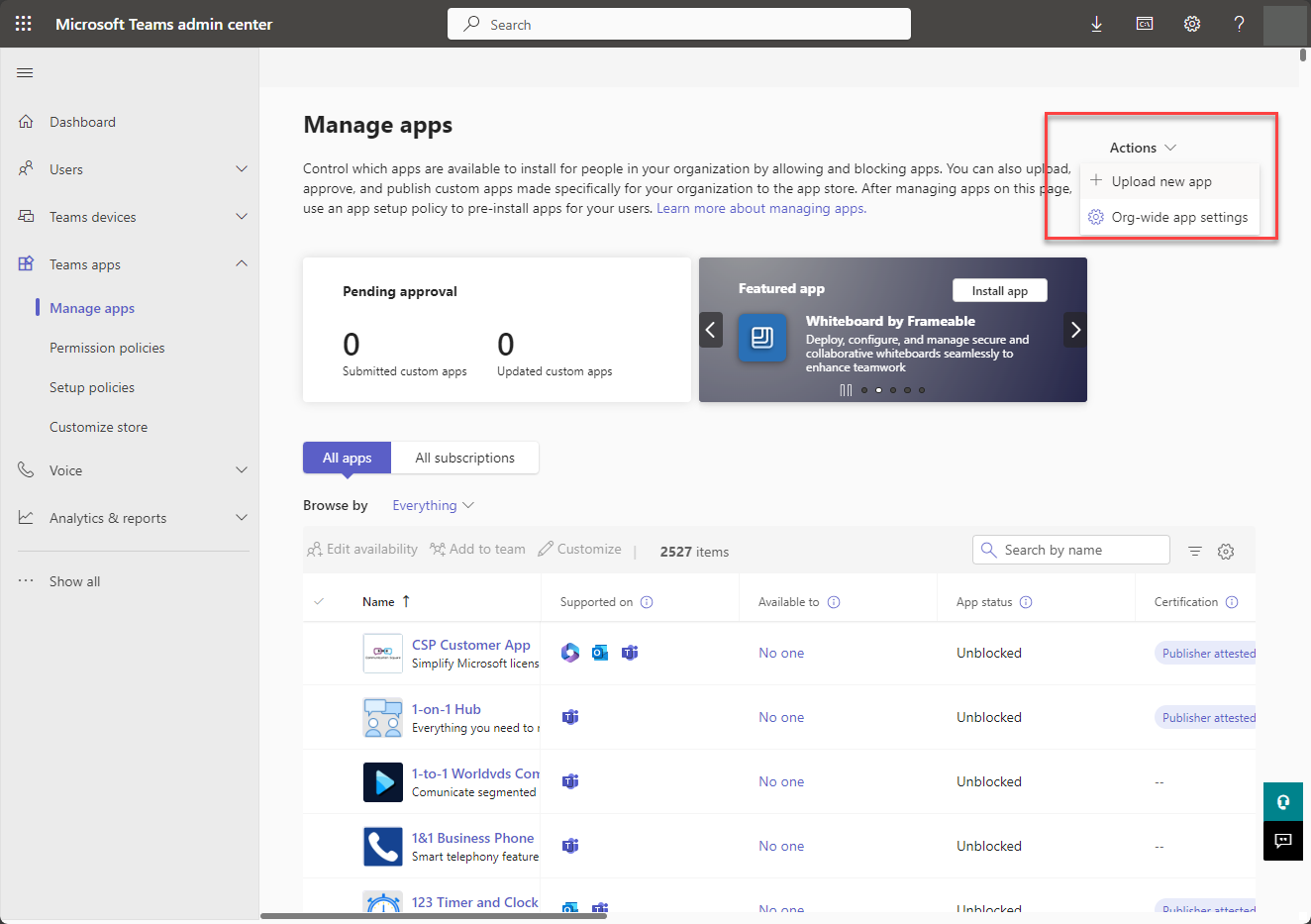
Task: Click the Analytics & reports chart icon
Action: point(26,518)
